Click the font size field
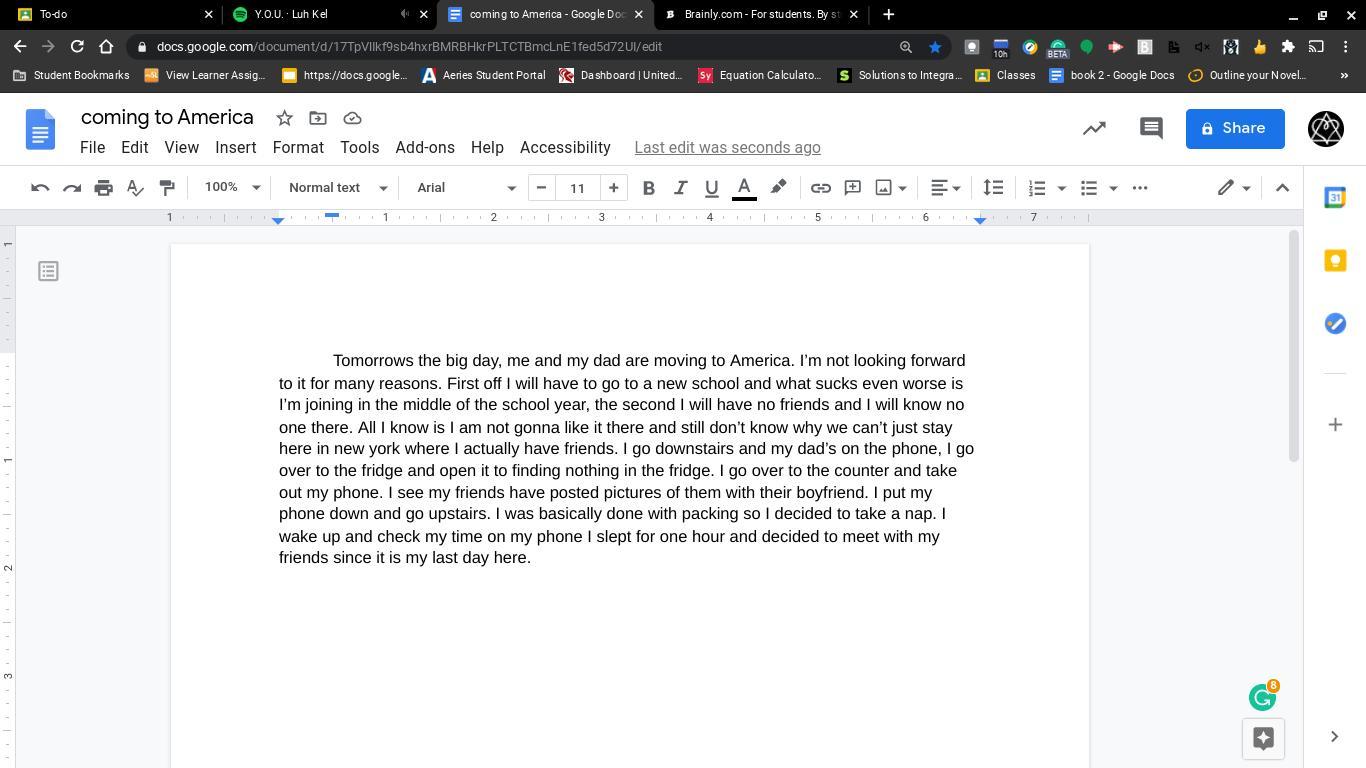 click(577, 188)
